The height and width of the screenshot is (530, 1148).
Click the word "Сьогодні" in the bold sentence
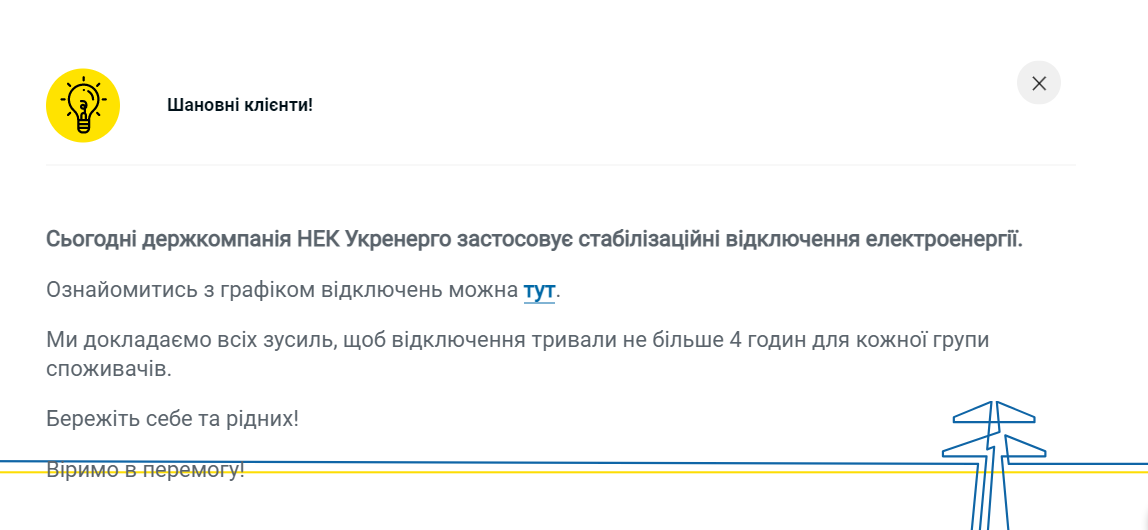point(91,240)
